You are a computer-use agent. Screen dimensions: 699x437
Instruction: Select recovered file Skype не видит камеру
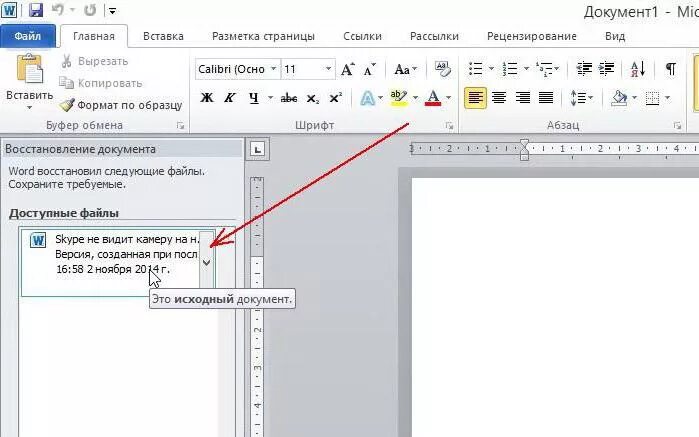click(118, 262)
